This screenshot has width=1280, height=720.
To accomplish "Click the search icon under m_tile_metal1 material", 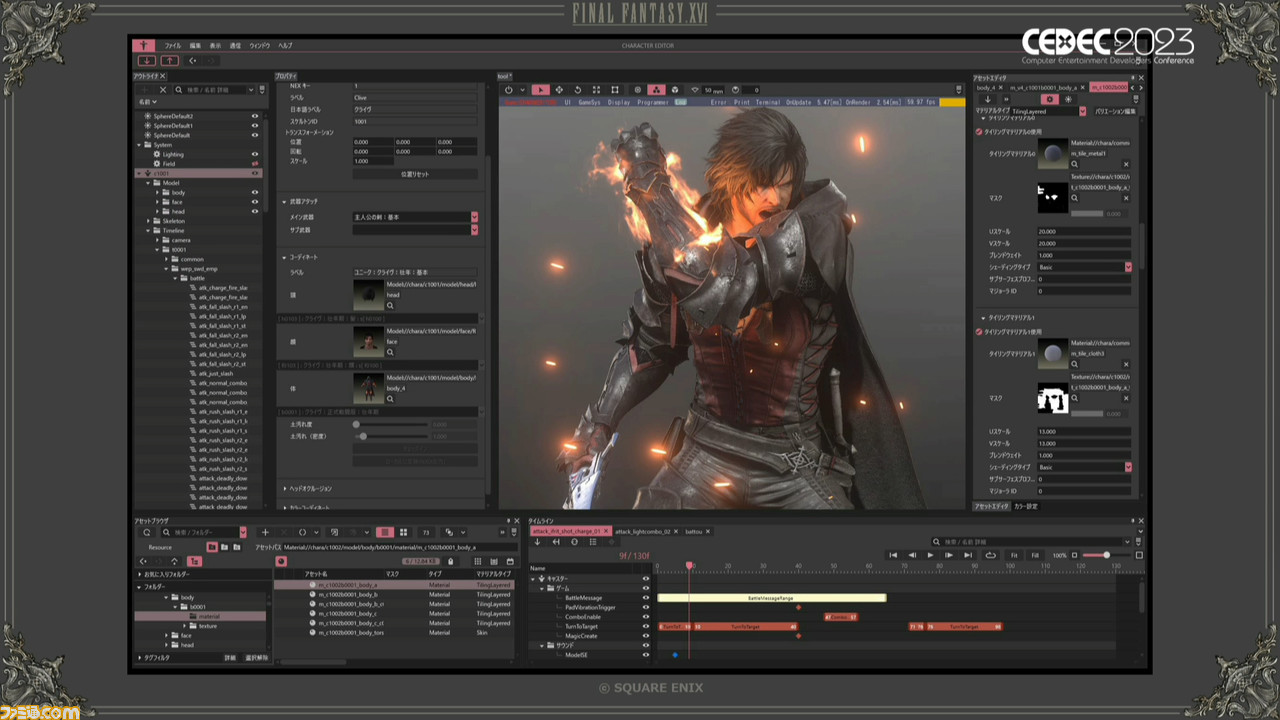I will click(1075, 164).
